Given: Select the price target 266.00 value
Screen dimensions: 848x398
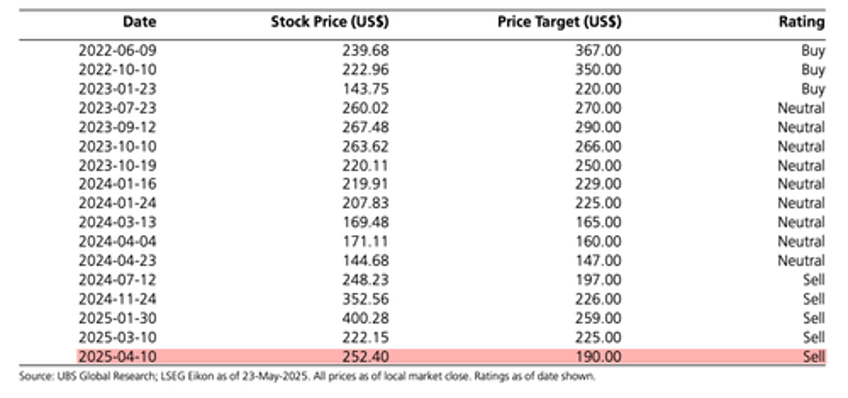Looking at the screenshot, I should [598, 147].
